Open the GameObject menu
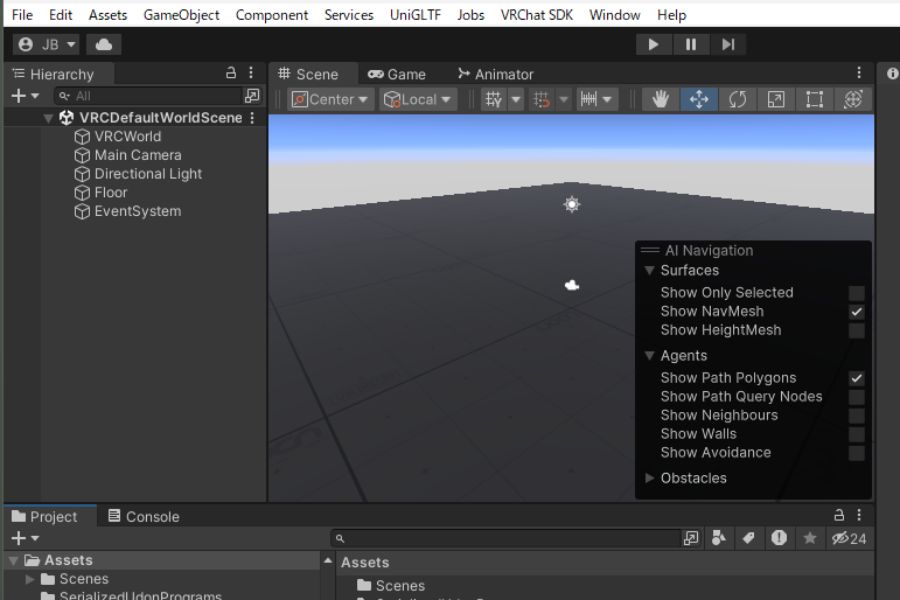 point(181,15)
